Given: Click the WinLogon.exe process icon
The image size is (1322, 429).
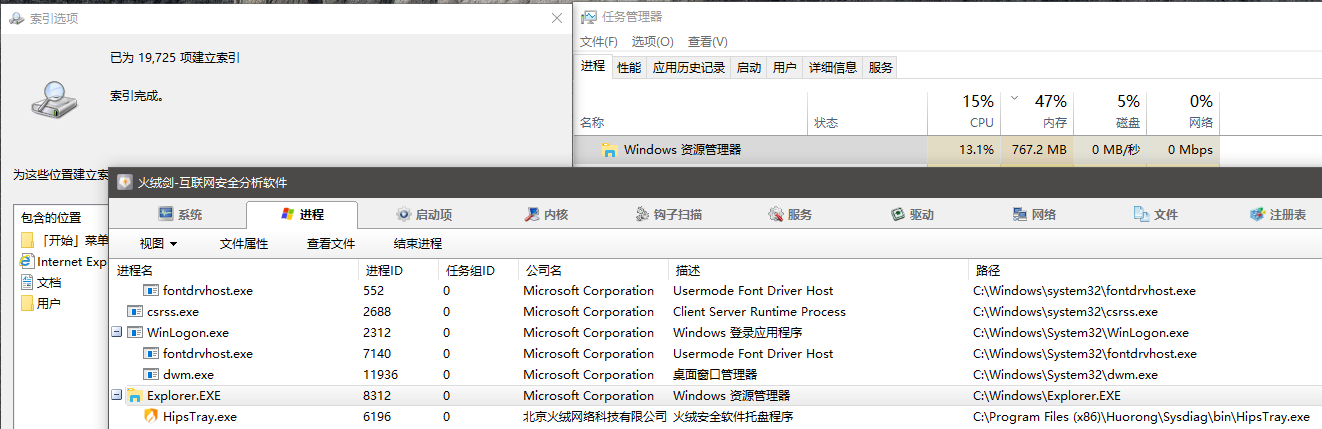Looking at the screenshot, I should point(135,333).
